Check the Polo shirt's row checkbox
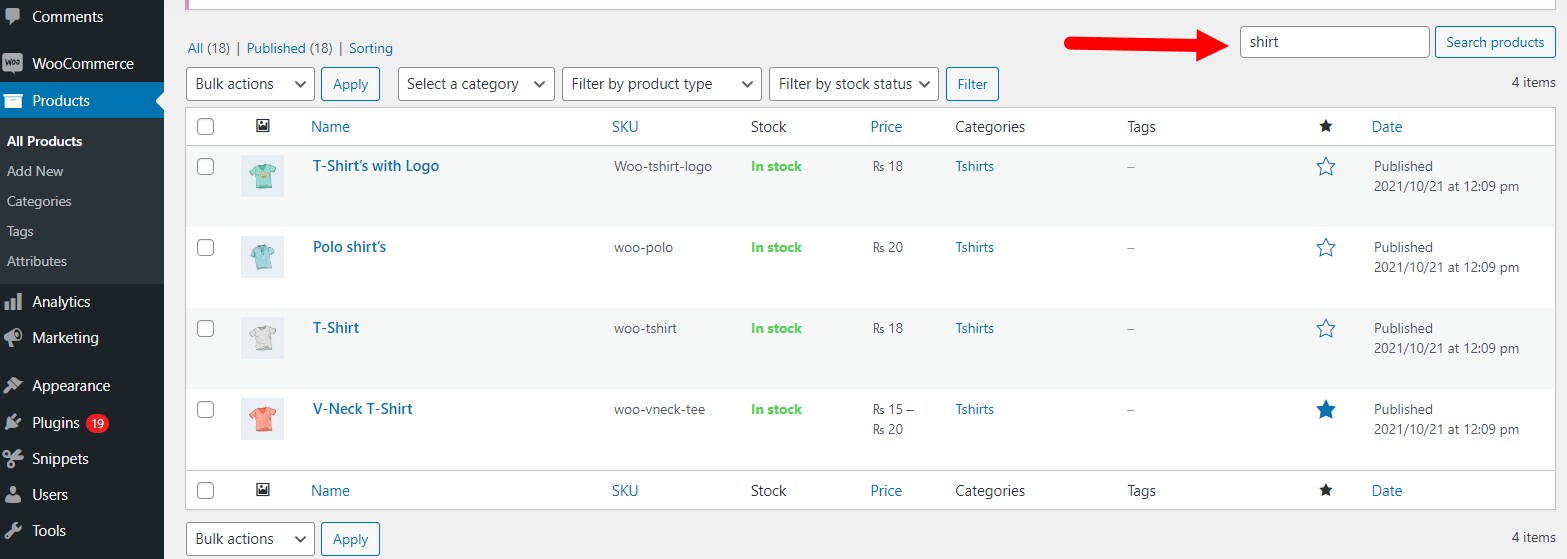The width and height of the screenshot is (1567, 559). (x=206, y=247)
